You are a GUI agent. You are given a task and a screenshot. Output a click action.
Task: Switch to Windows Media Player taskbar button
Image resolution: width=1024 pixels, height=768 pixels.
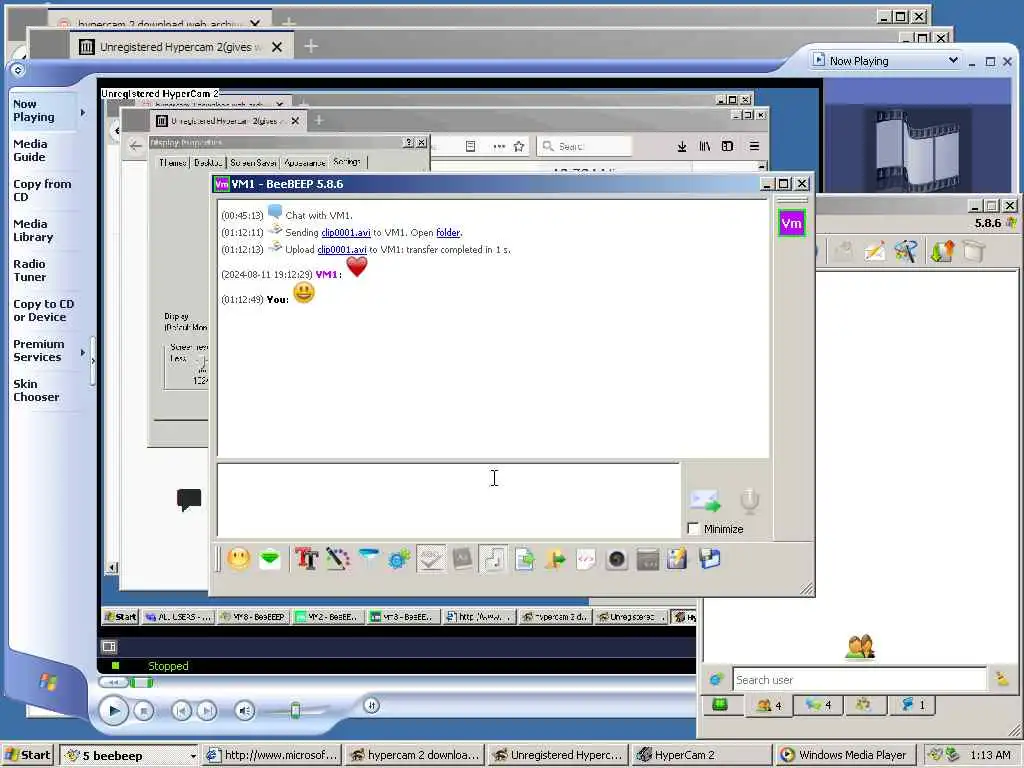tap(846, 756)
